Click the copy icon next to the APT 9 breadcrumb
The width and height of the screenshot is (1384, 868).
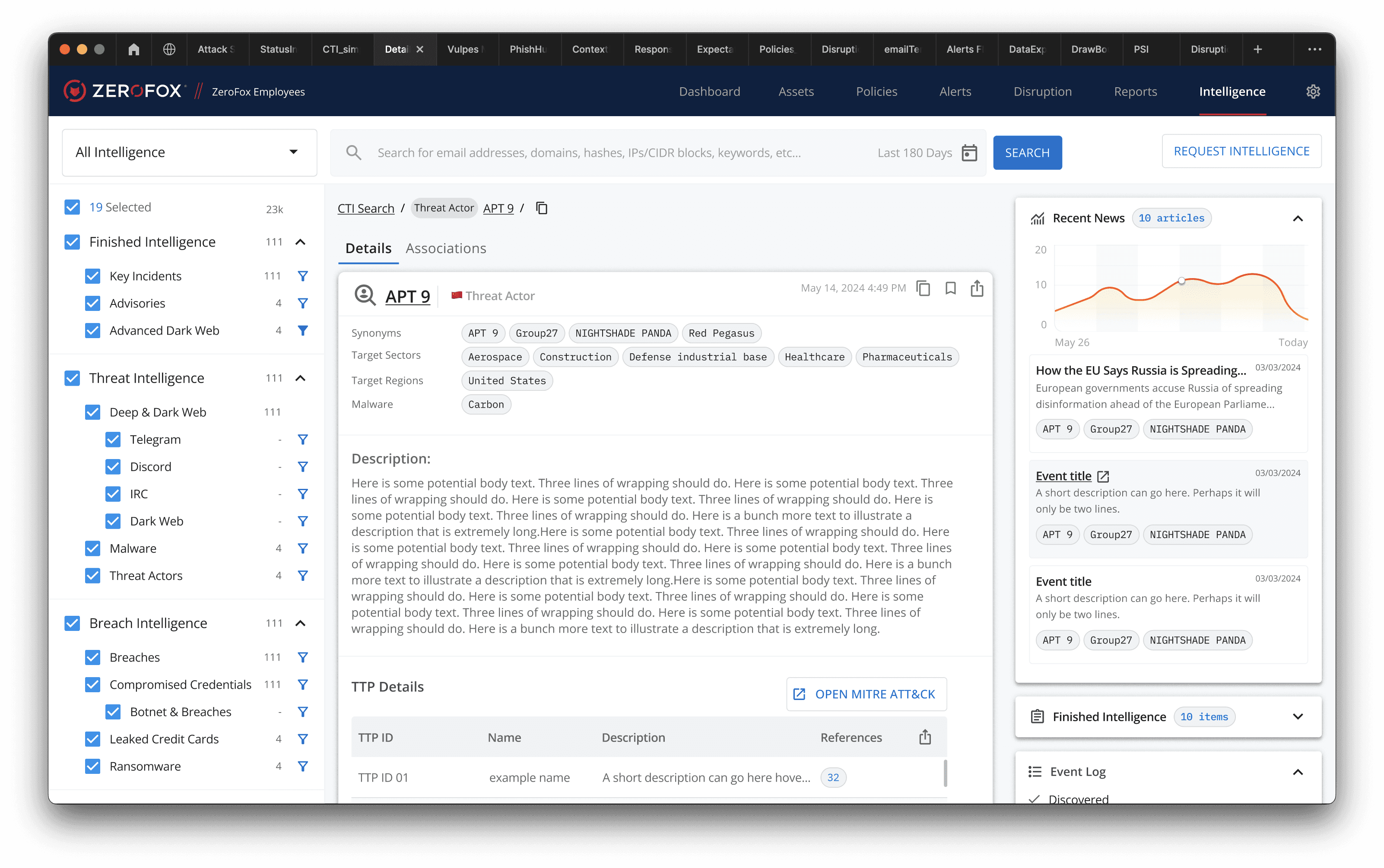542,208
